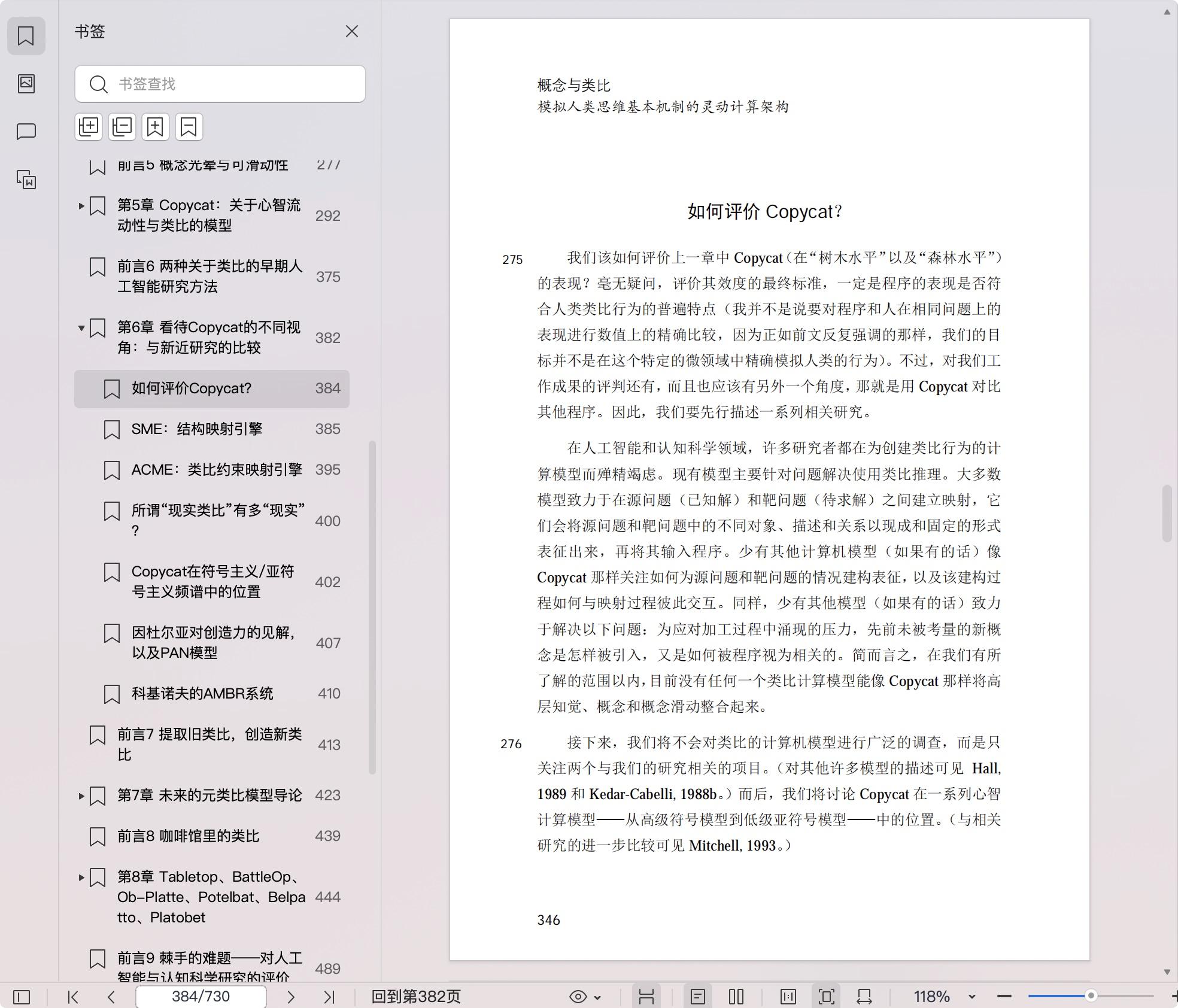Zoom out with the minus button
1178x1008 pixels.
tap(1004, 997)
